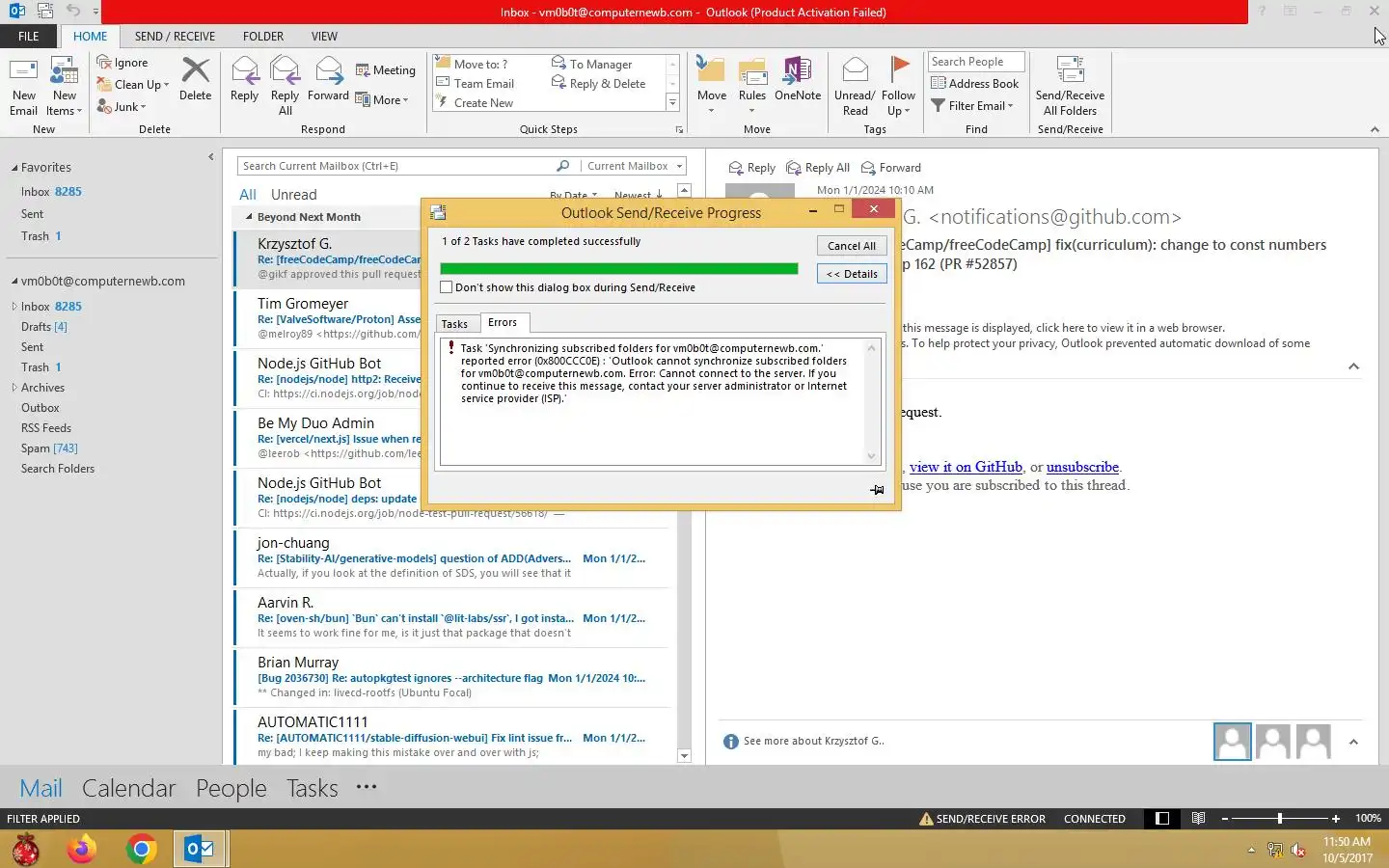This screenshot has width=1389, height=868.
Task: Click the normal view status bar icon
Action: pyautogui.click(x=1162, y=819)
